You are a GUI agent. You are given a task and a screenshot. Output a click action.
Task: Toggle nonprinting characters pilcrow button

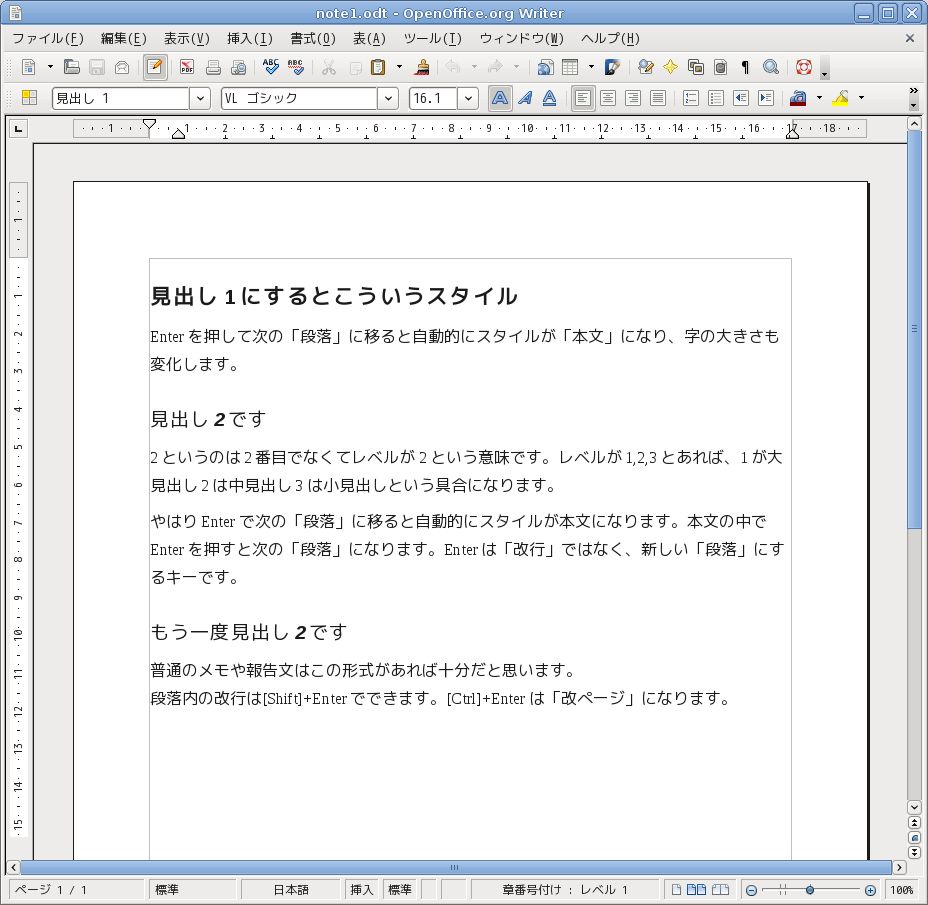[x=745, y=67]
